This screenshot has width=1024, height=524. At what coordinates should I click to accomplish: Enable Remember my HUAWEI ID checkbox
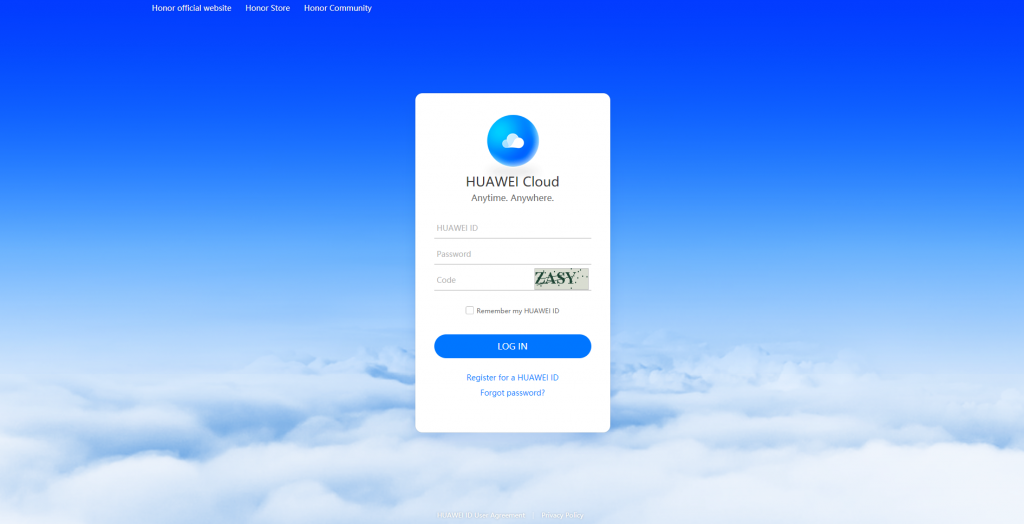[x=470, y=310]
